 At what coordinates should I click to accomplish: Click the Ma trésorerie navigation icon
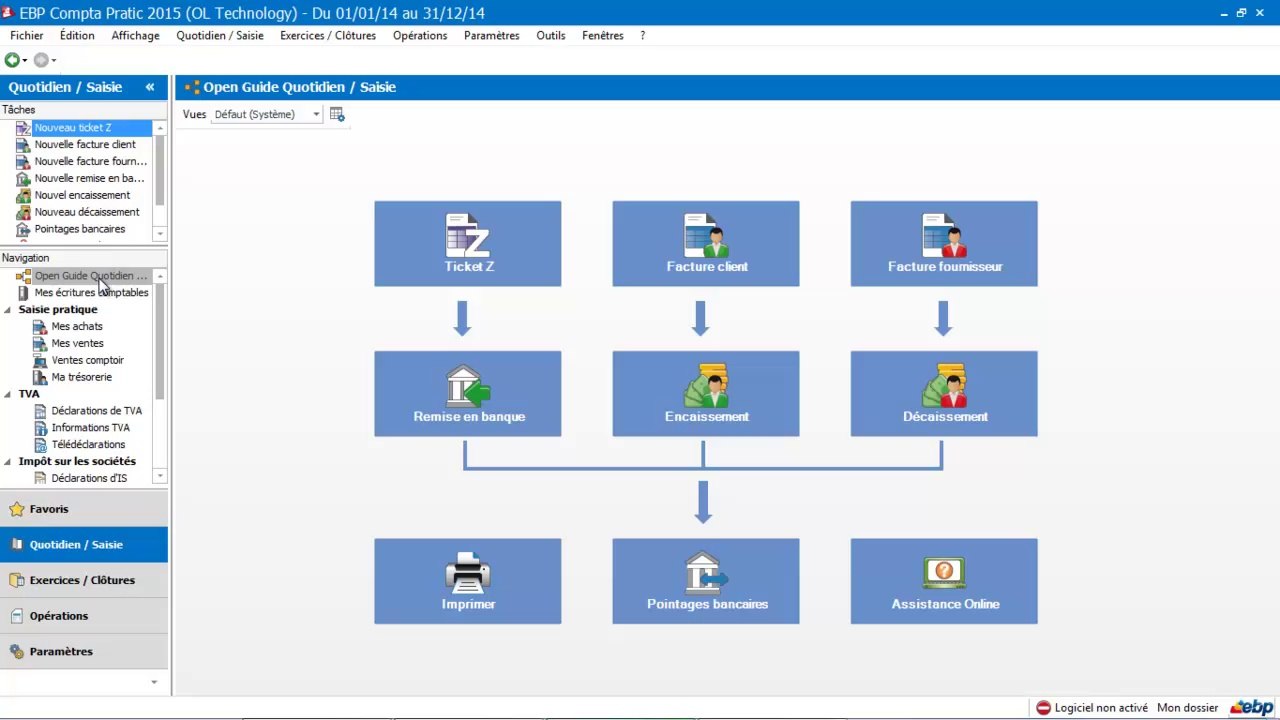pyautogui.click(x=40, y=378)
